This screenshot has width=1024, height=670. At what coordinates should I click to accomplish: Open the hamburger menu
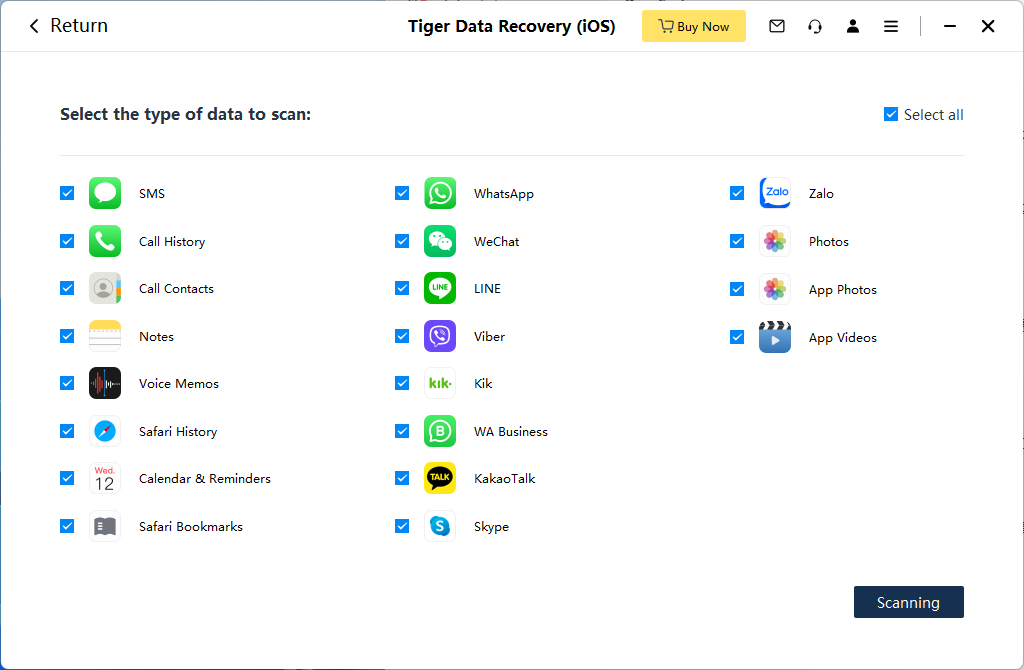coord(891,26)
